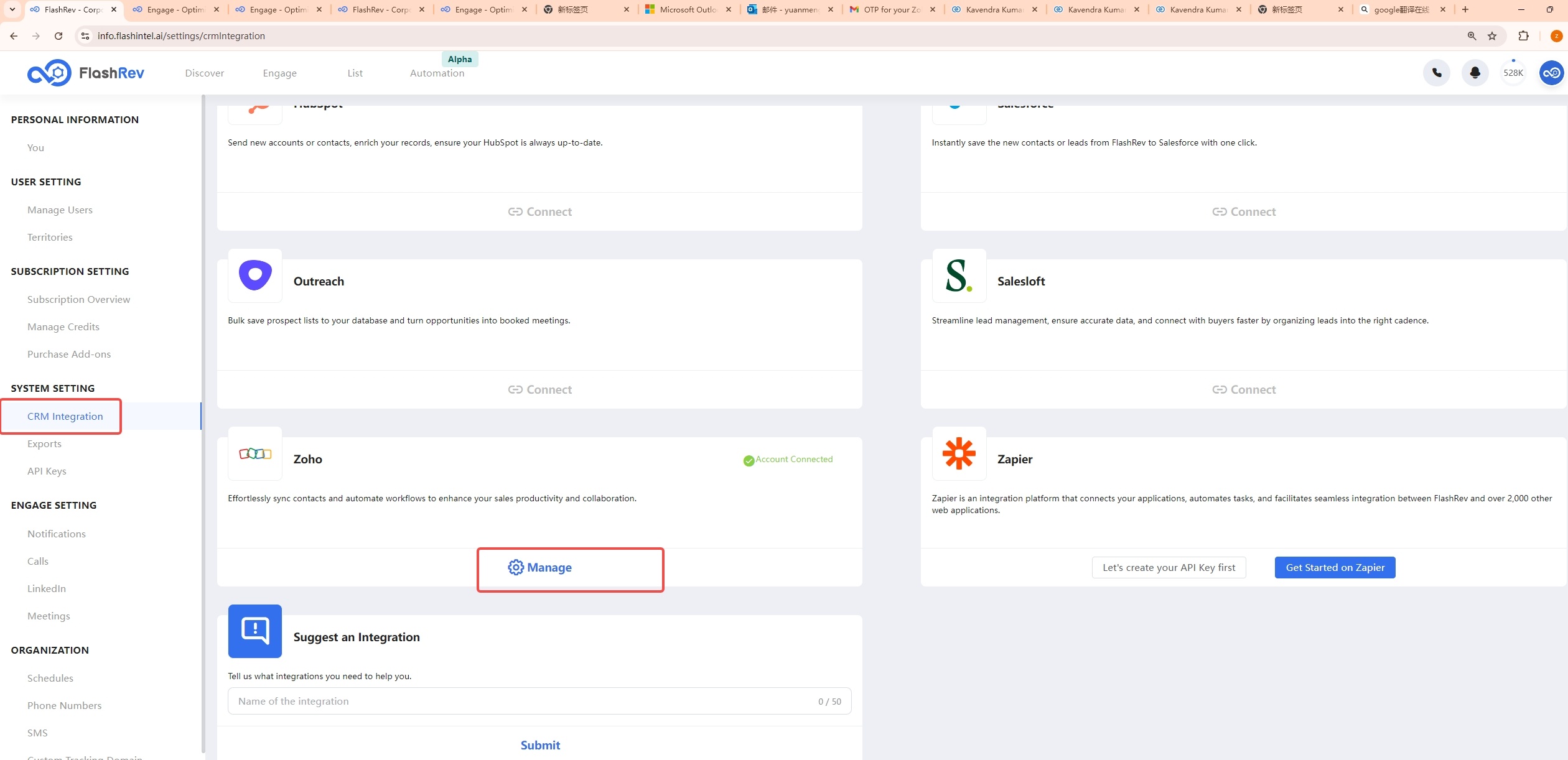This screenshot has height=760, width=1568.
Task: Click the Suggest an Integration icon
Action: 255,631
